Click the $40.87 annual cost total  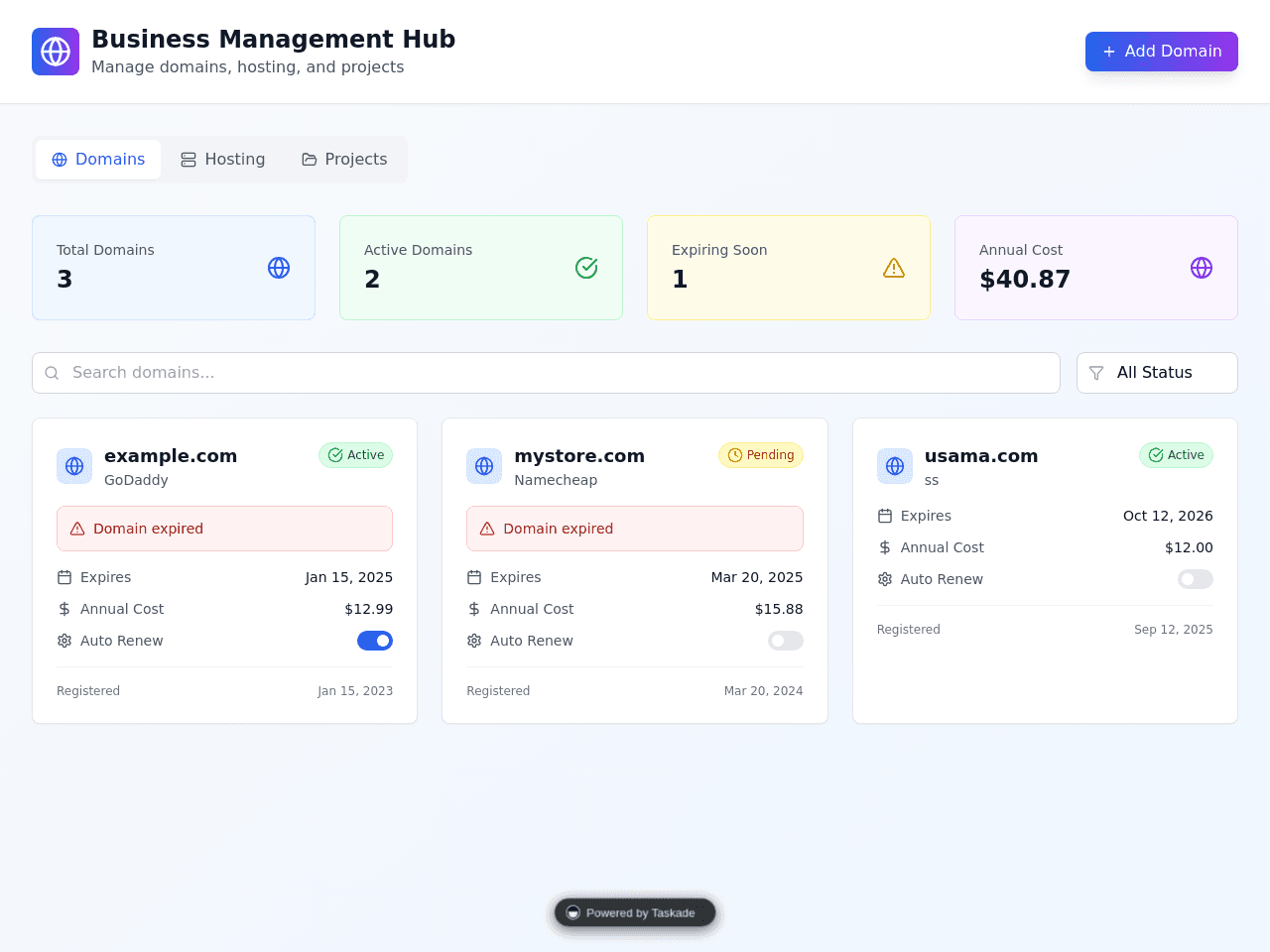pos(1025,280)
